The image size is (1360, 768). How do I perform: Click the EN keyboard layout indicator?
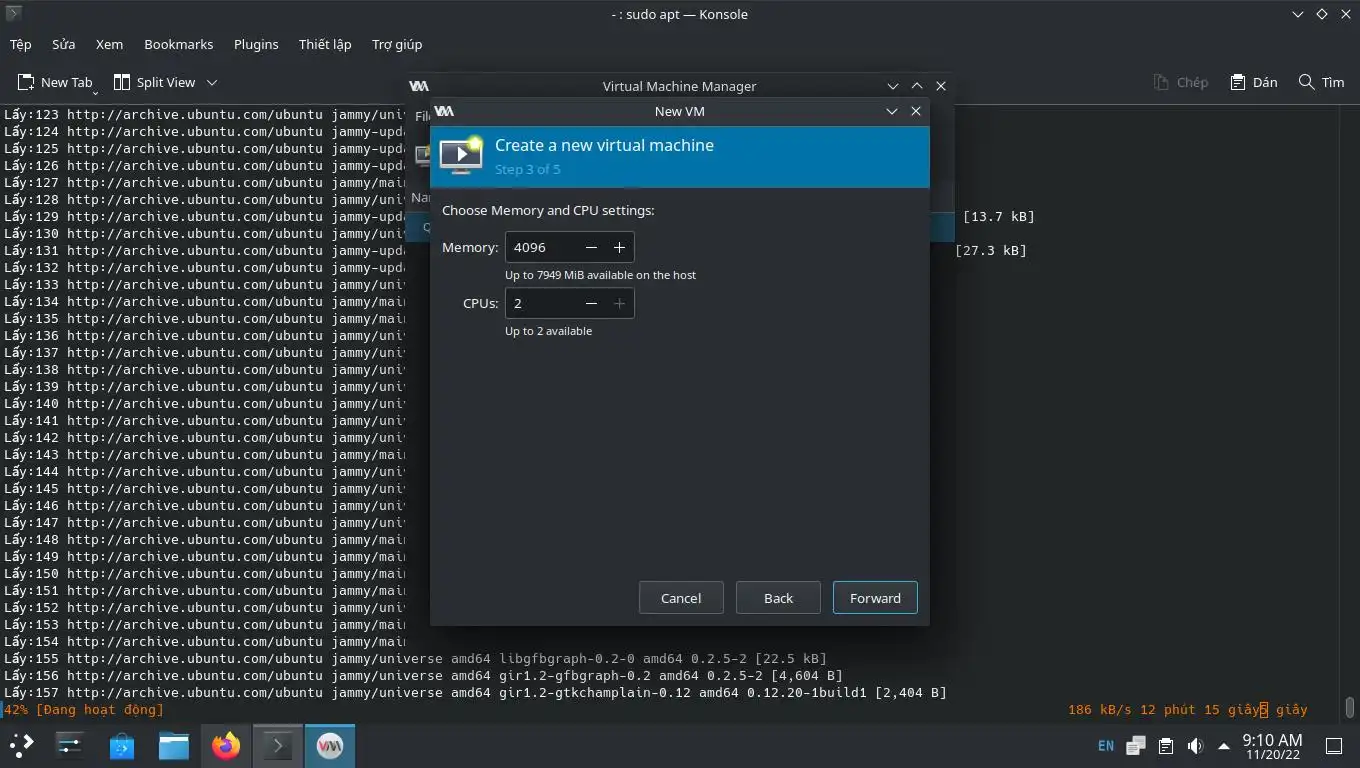[x=1106, y=746]
